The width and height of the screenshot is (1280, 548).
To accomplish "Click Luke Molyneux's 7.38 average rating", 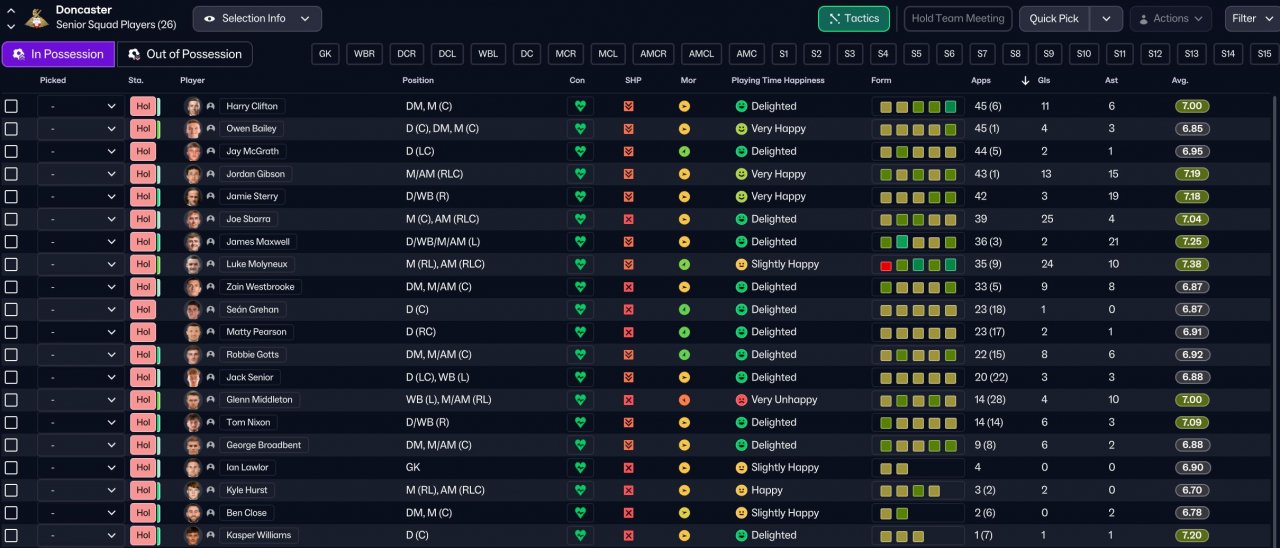I will pyautogui.click(x=1192, y=264).
